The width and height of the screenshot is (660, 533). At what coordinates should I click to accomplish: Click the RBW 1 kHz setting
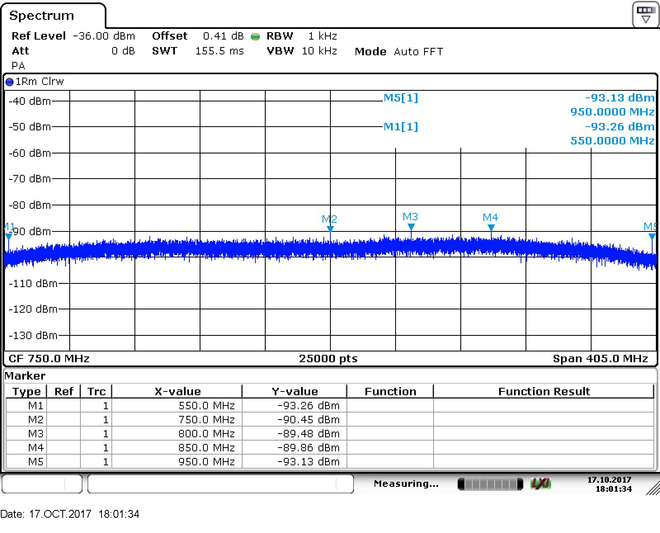[301, 36]
